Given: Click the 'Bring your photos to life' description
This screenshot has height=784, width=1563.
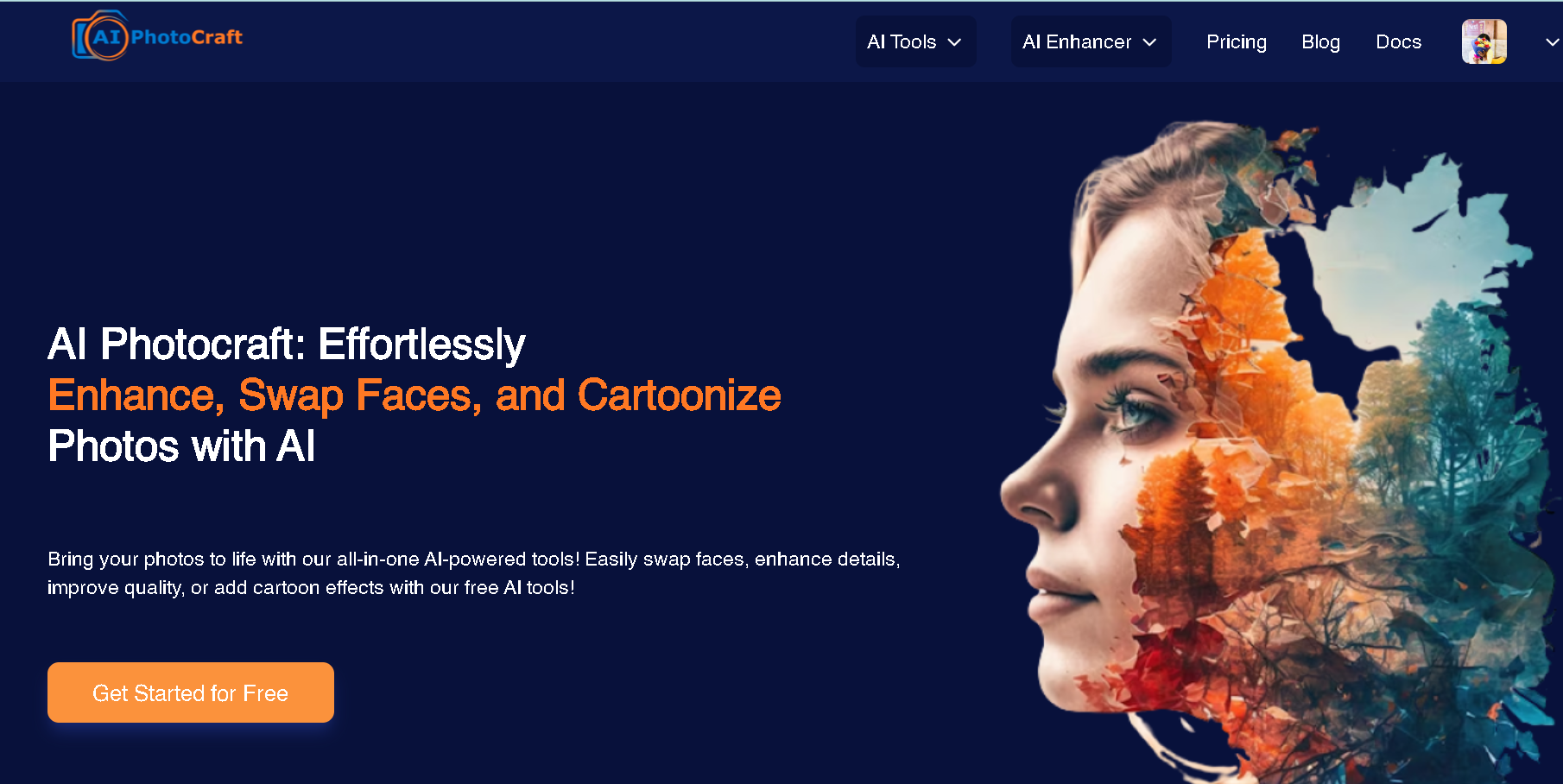Looking at the screenshot, I should coord(474,573).
